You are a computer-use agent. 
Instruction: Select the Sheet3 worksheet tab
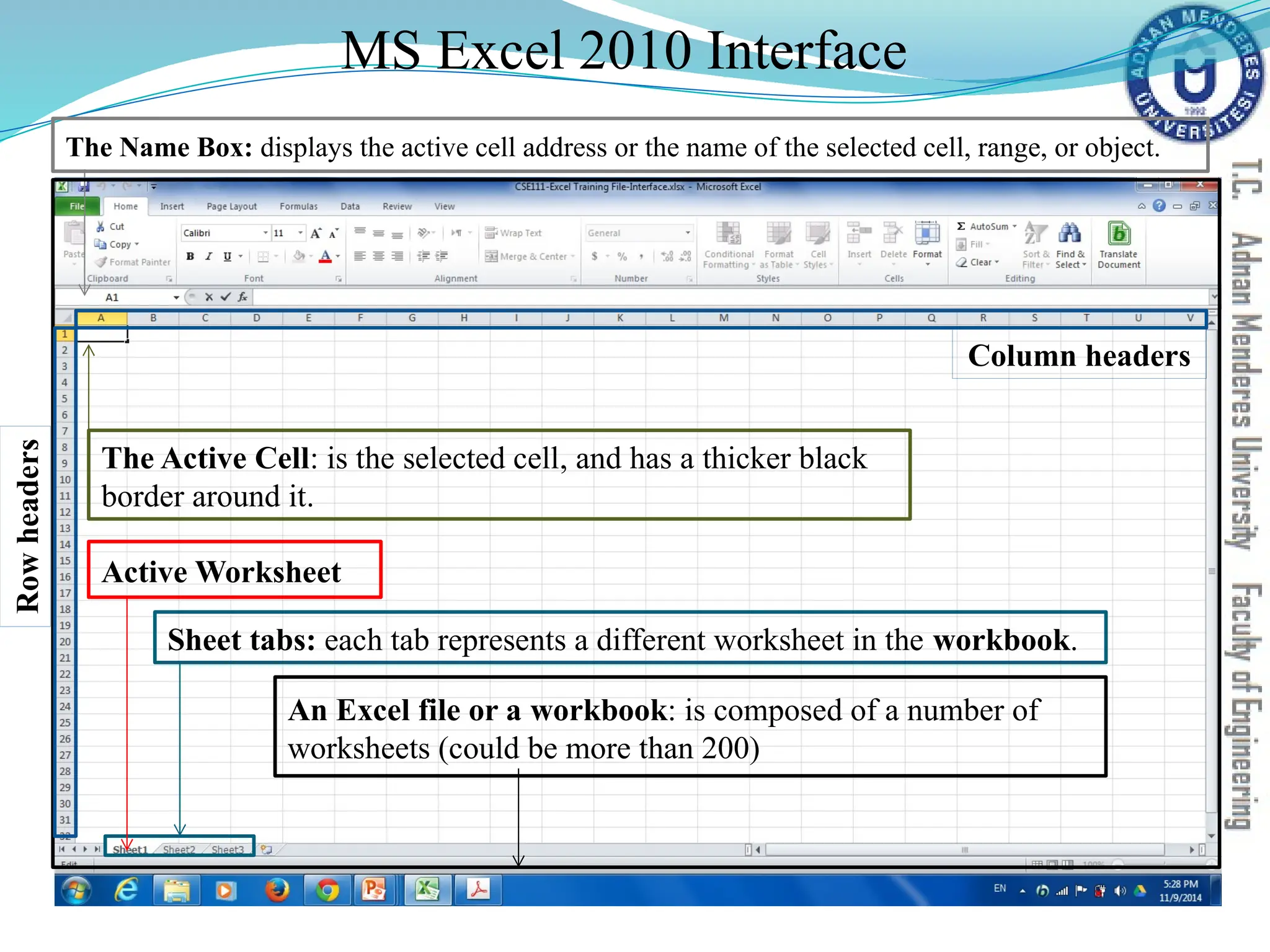(x=228, y=849)
